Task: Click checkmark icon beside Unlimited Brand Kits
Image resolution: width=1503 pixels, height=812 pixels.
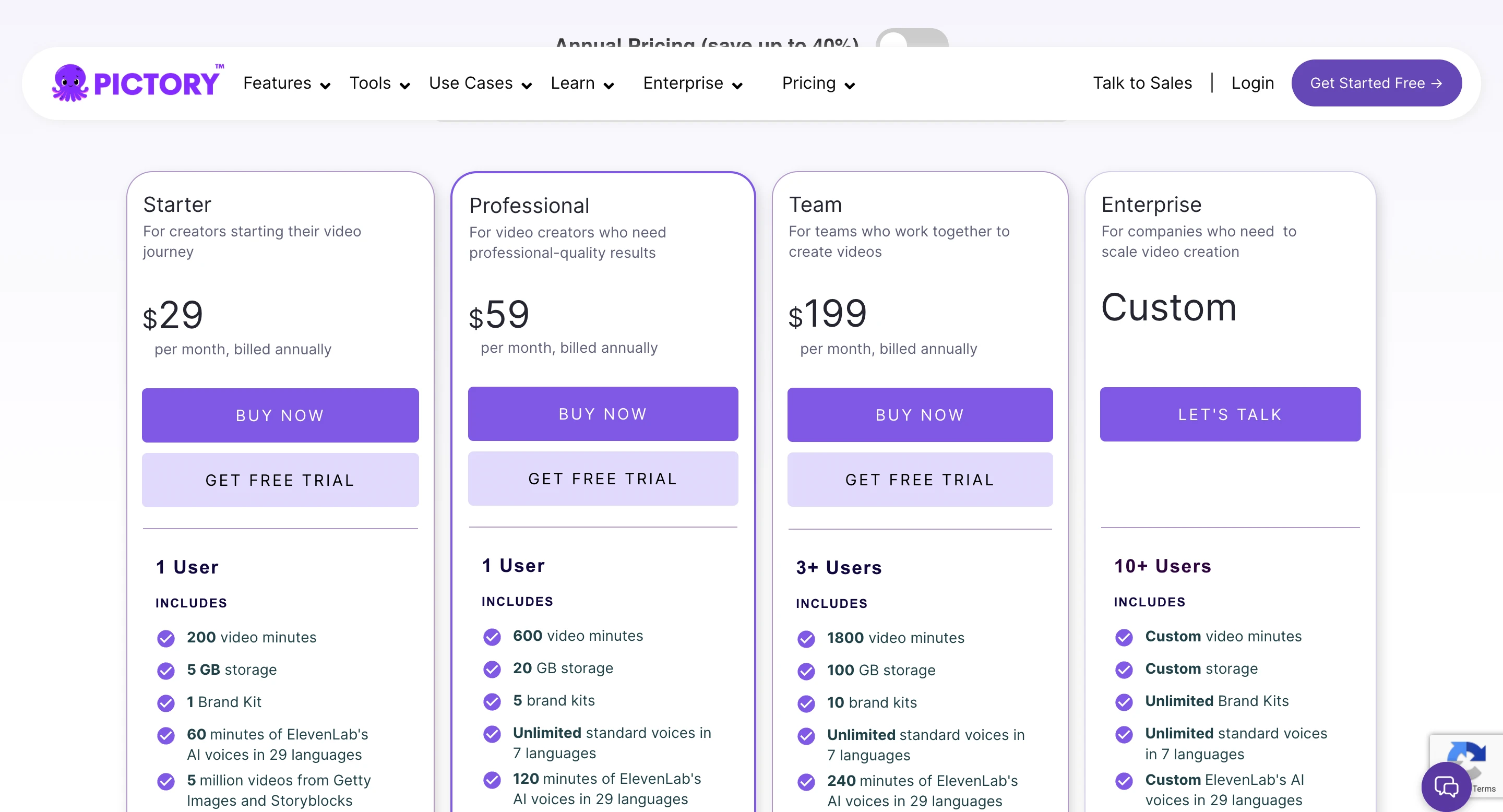Action: (1124, 702)
